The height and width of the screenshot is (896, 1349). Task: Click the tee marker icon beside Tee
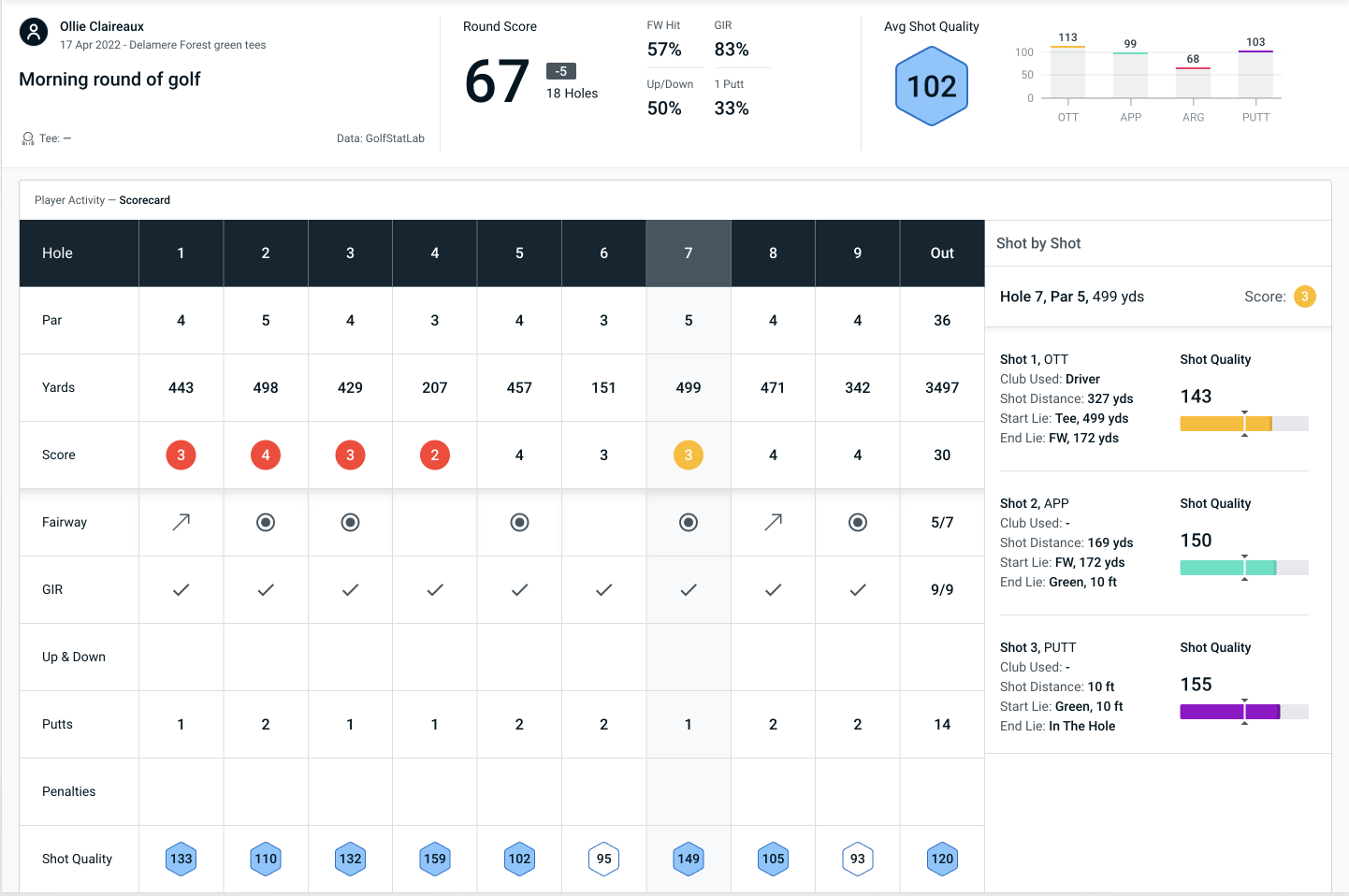click(x=28, y=138)
